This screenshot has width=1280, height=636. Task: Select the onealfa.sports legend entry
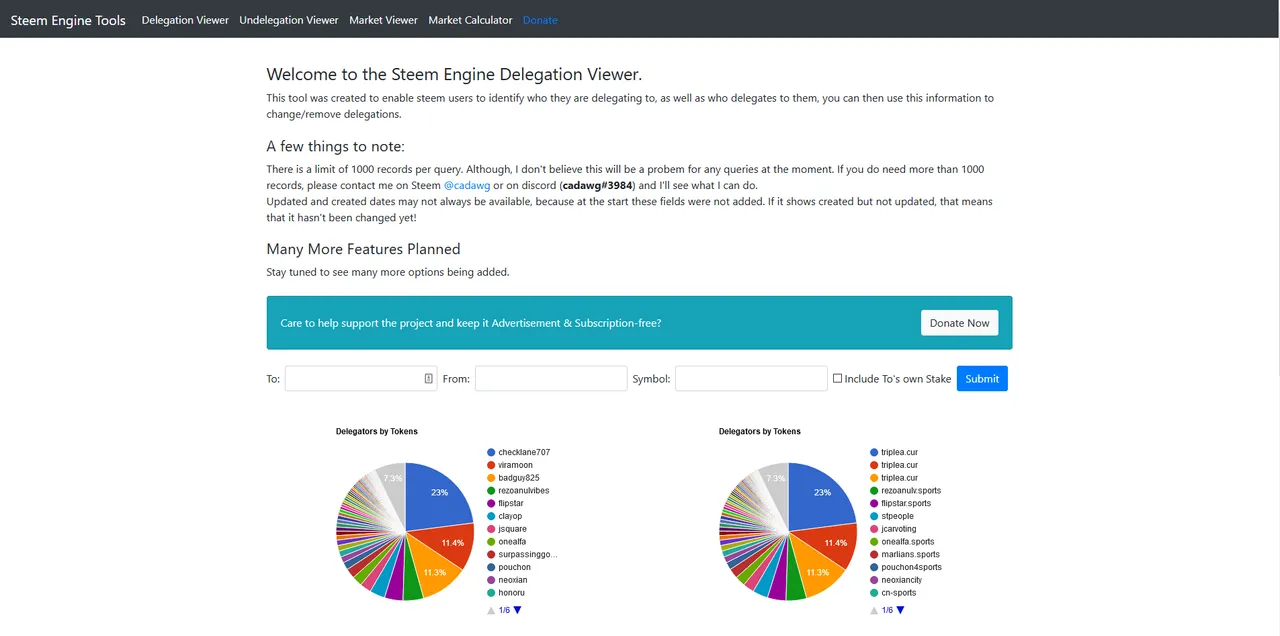click(902, 542)
